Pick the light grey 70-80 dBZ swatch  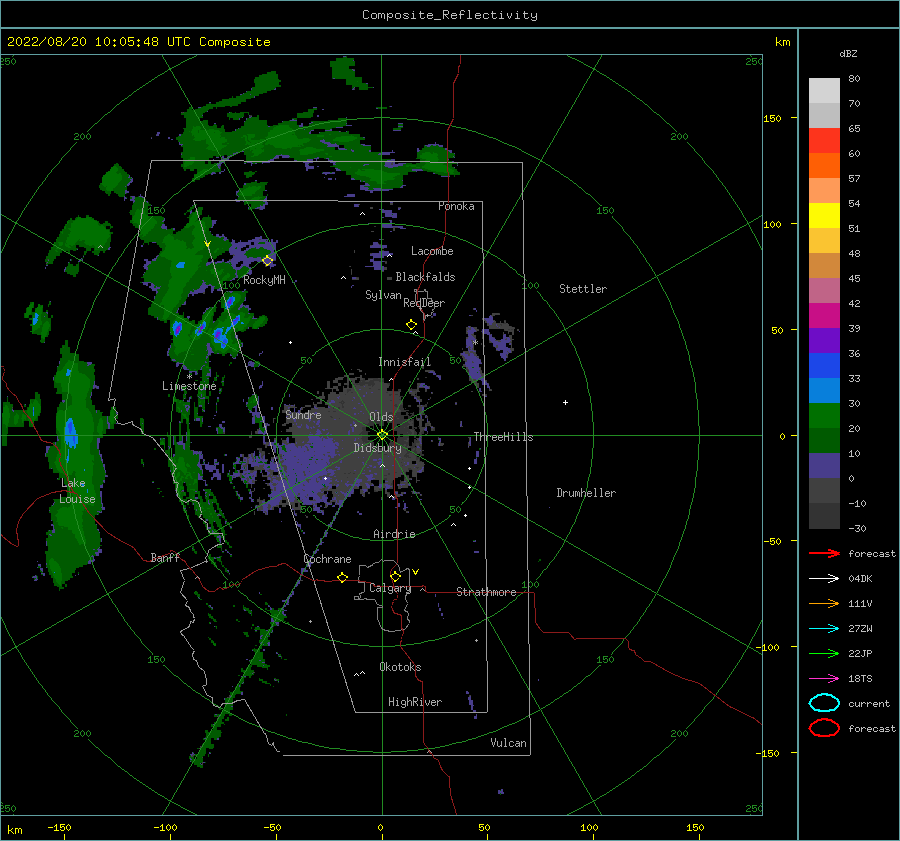824,91
